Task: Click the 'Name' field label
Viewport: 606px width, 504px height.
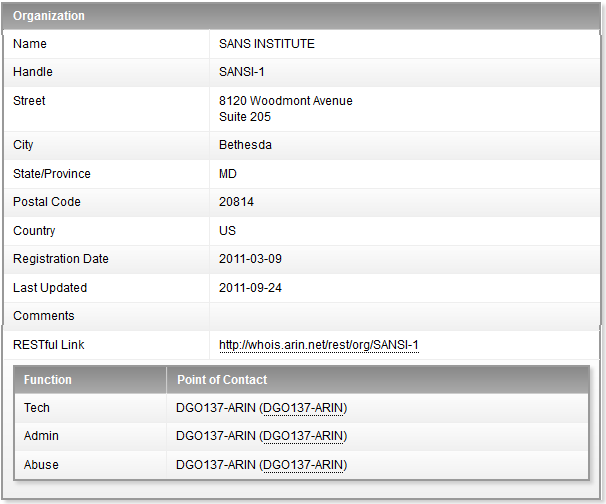Action: pos(30,44)
